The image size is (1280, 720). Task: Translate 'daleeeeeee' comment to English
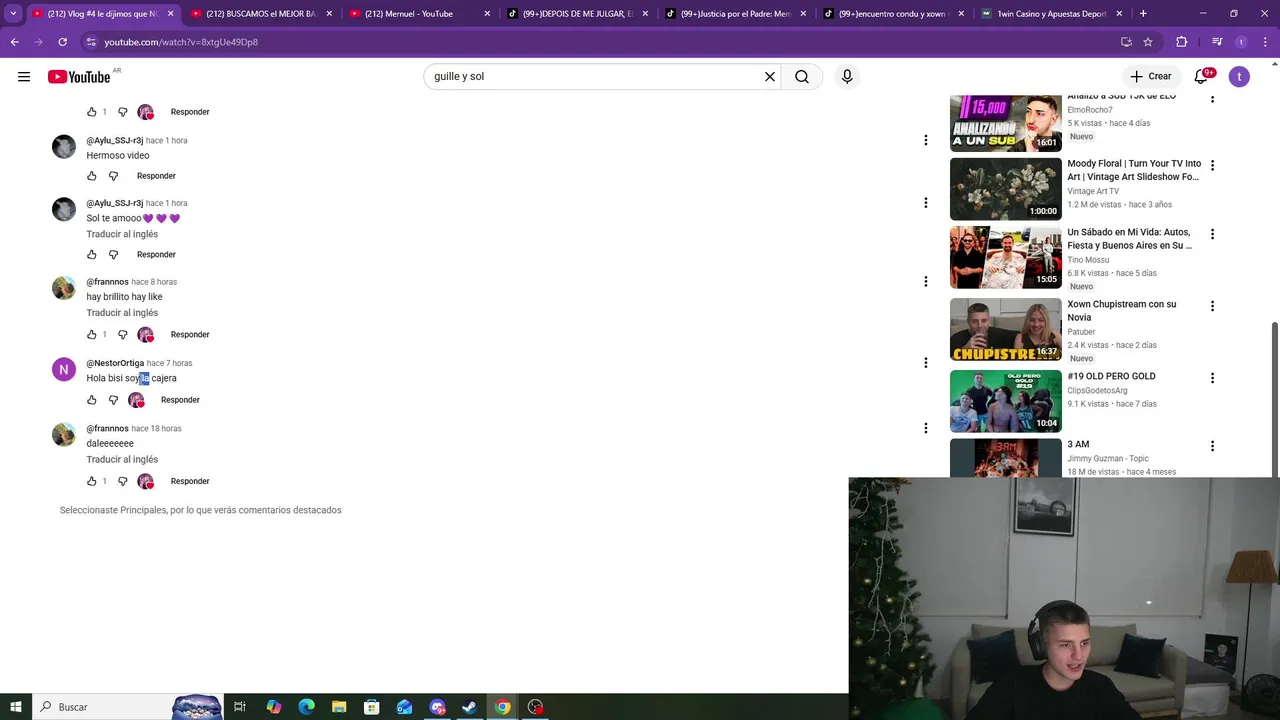[x=122, y=460]
